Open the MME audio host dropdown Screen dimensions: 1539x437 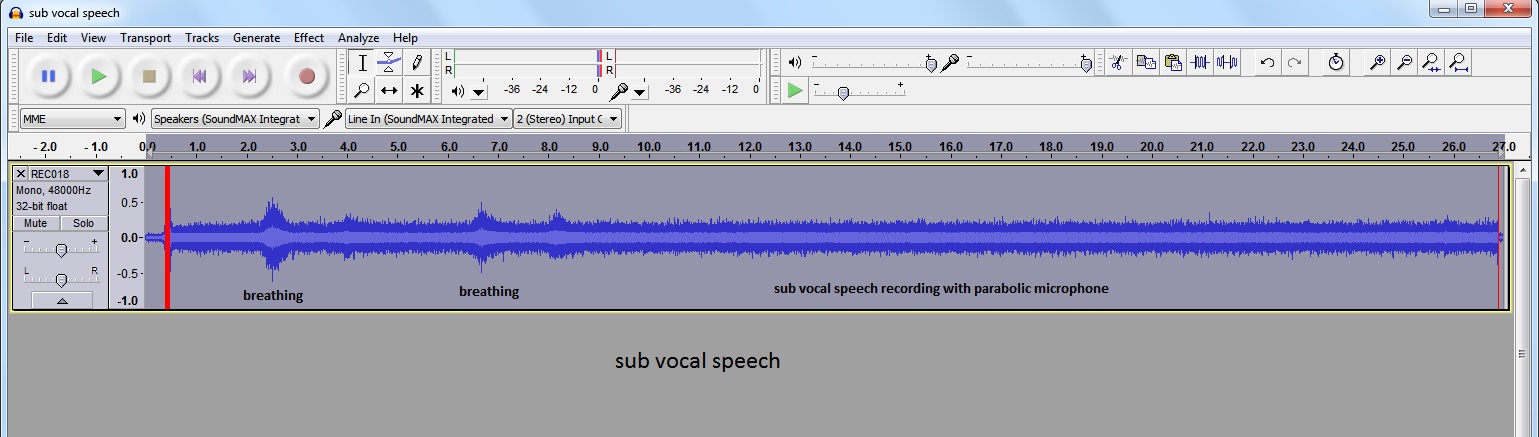(x=72, y=119)
